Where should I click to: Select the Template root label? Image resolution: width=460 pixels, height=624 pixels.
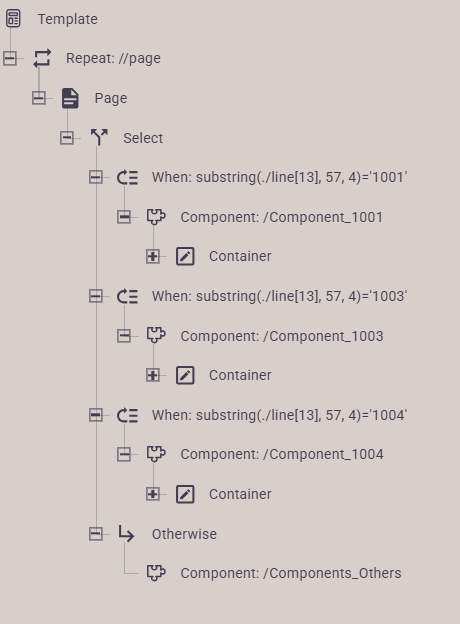67,19
